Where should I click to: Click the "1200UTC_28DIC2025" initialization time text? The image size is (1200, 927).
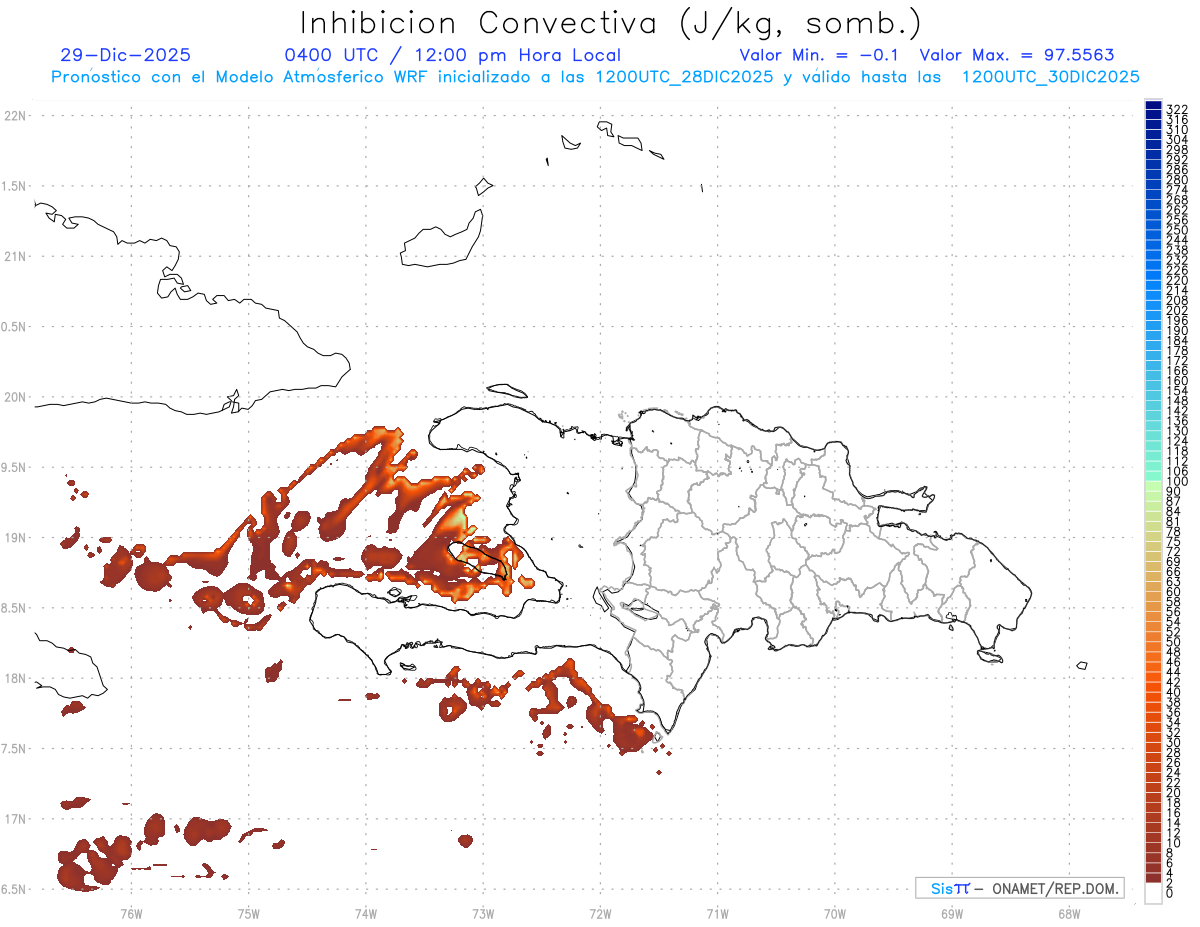click(x=684, y=77)
